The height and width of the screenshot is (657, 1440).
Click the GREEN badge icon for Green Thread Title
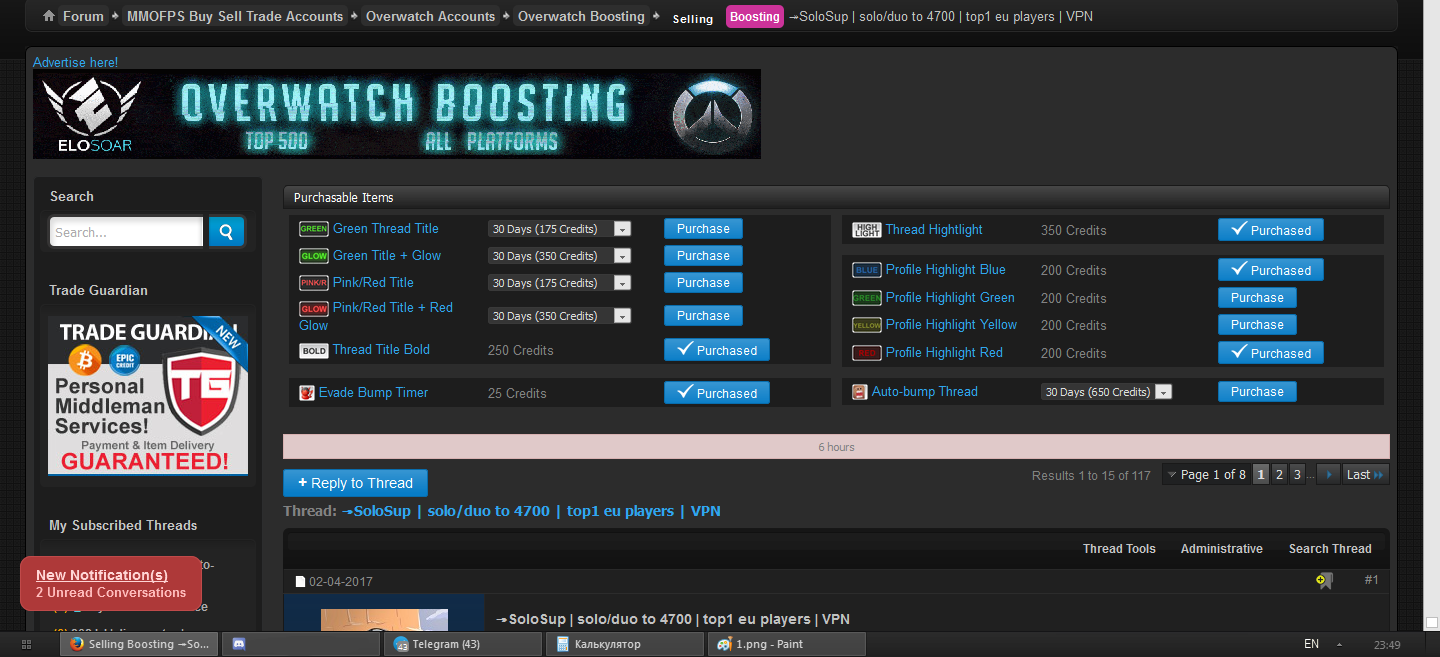point(314,229)
